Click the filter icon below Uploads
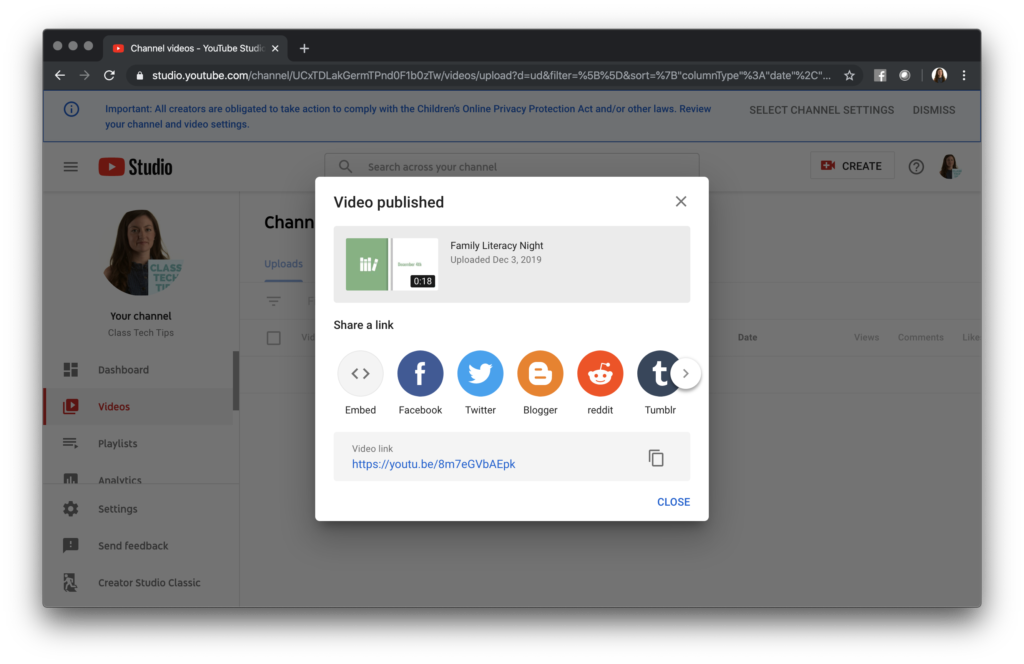This screenshot has height=664, width=1024. click(x=274, y=301)
